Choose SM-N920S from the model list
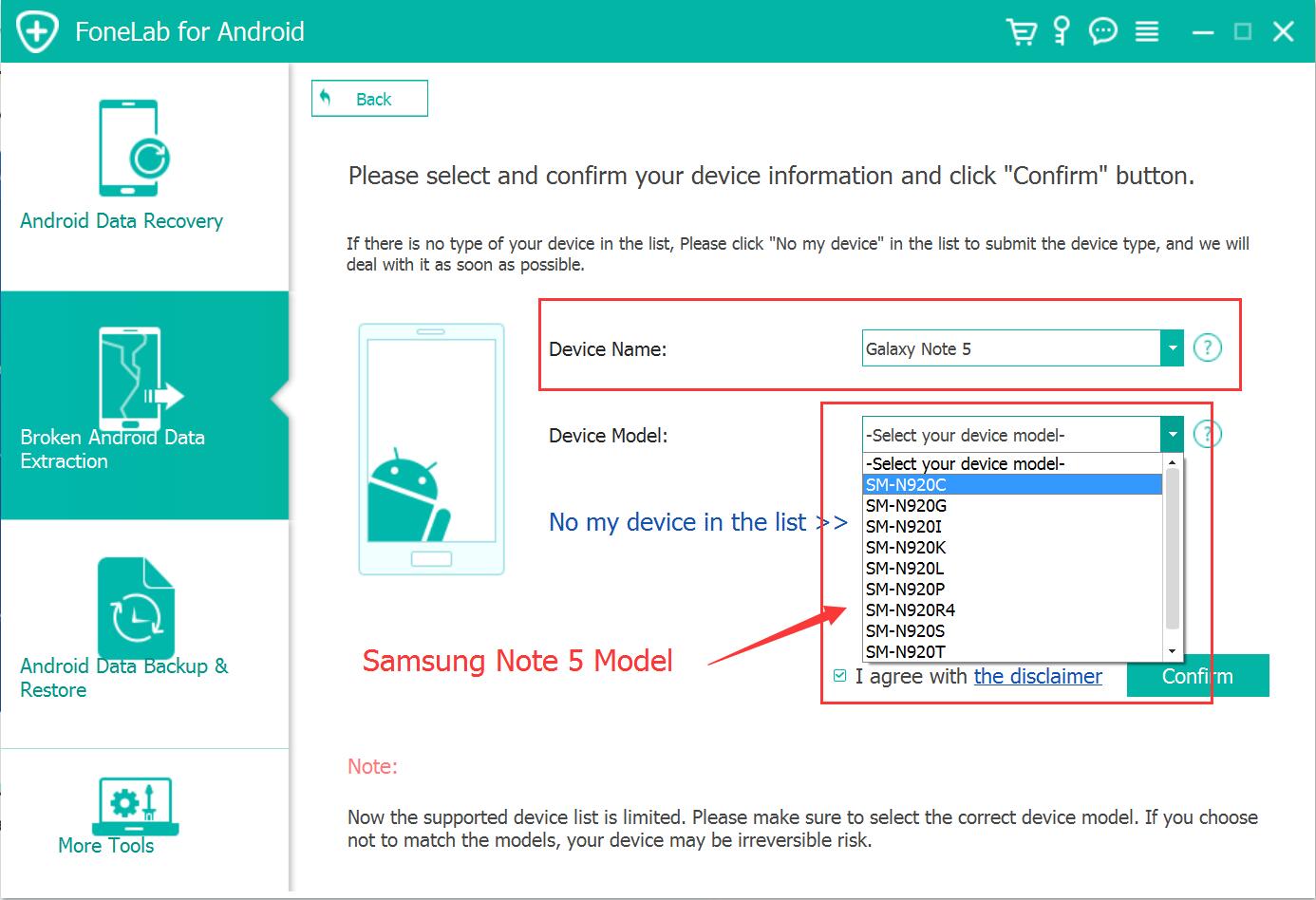 (x=1012, y=630)
